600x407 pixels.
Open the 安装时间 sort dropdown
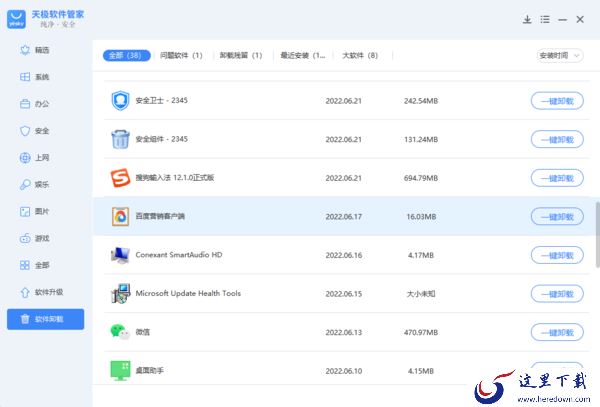point(560,55)
